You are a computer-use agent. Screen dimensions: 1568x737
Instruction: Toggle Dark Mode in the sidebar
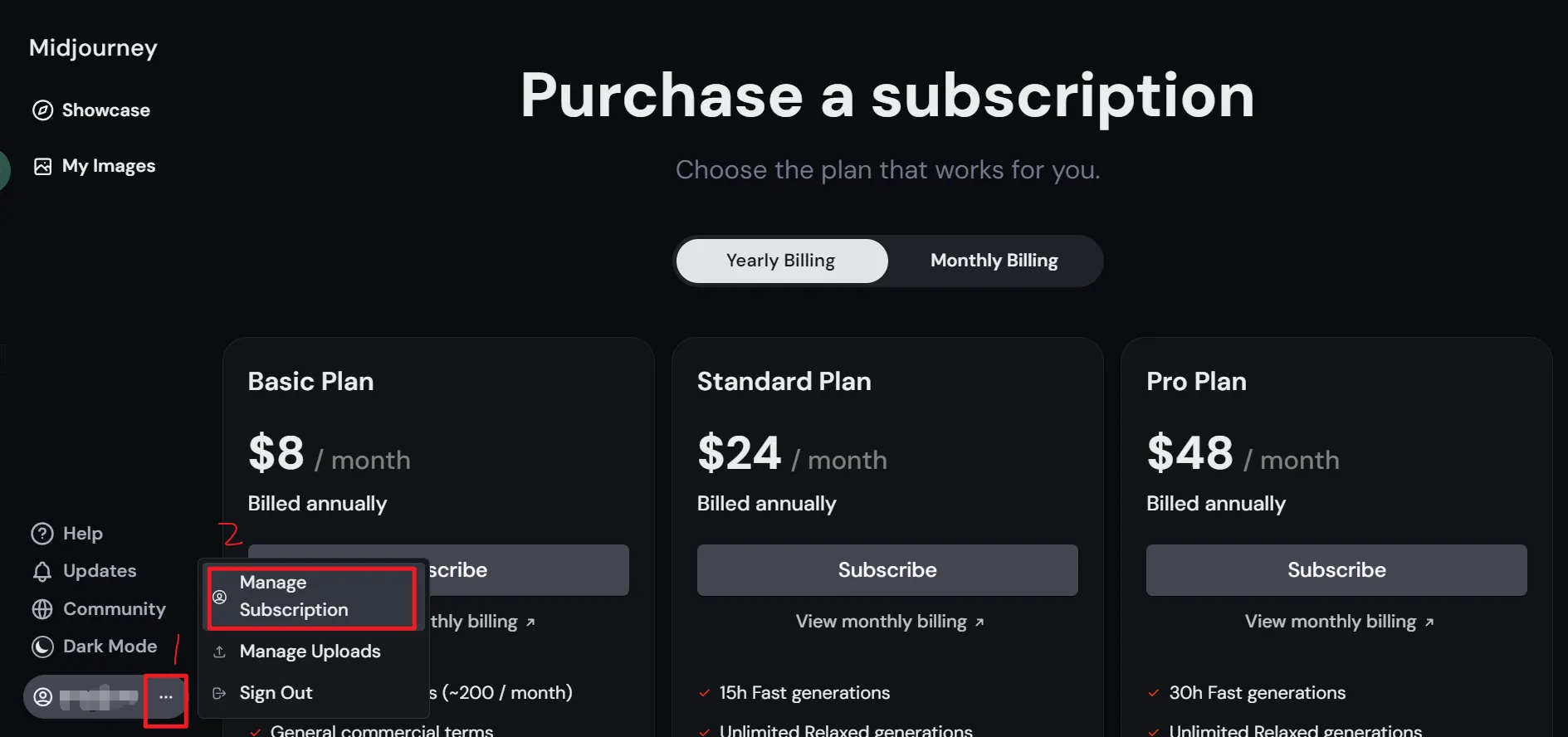point(110,647)
